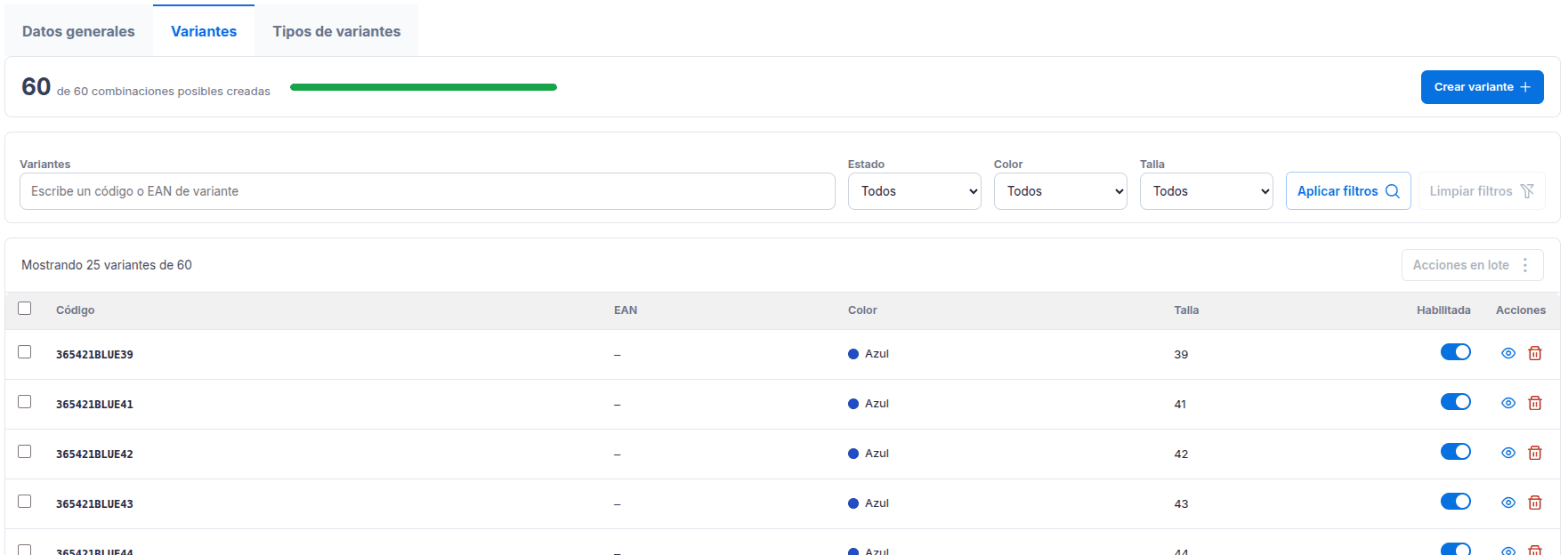Click the Talla column header
1568x555 pixels.
1186,310
